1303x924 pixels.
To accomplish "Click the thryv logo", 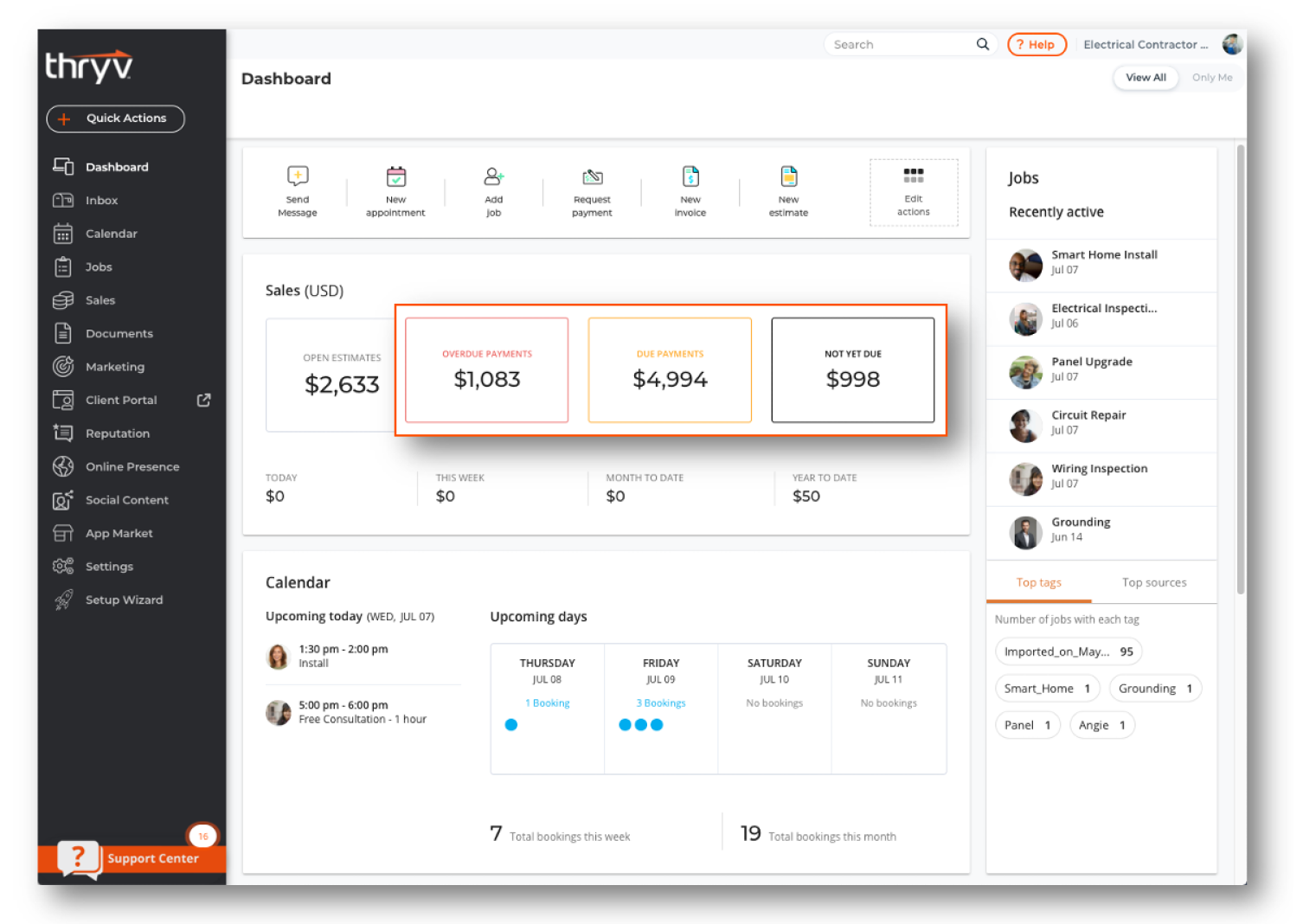I will click(89, 66).
